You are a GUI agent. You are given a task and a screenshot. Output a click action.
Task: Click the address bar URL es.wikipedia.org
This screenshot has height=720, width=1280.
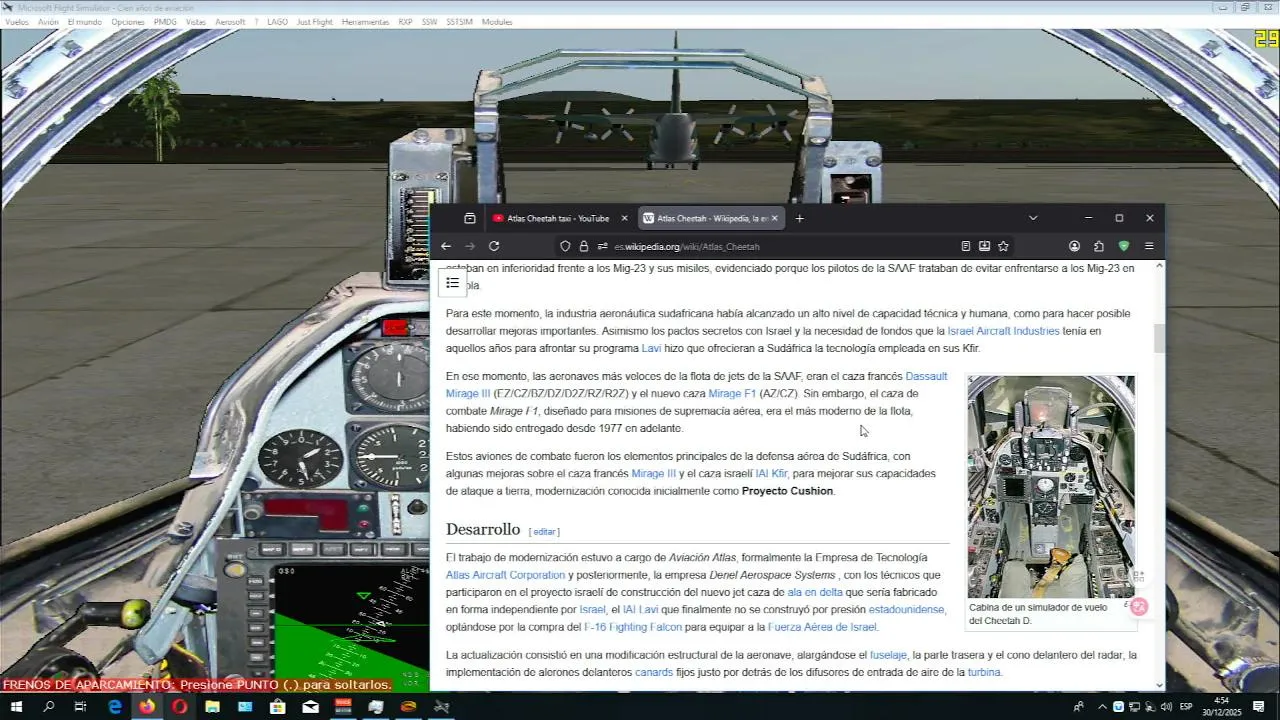coord(686,246)
